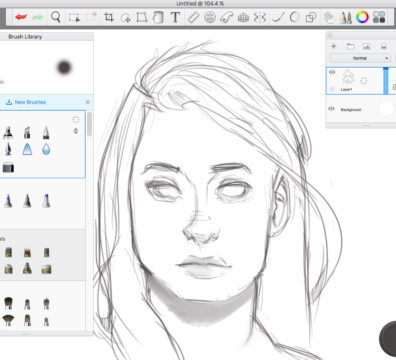396x360 pixels.
Task: Enable the French Curve guide
Action: pos(226,17)
